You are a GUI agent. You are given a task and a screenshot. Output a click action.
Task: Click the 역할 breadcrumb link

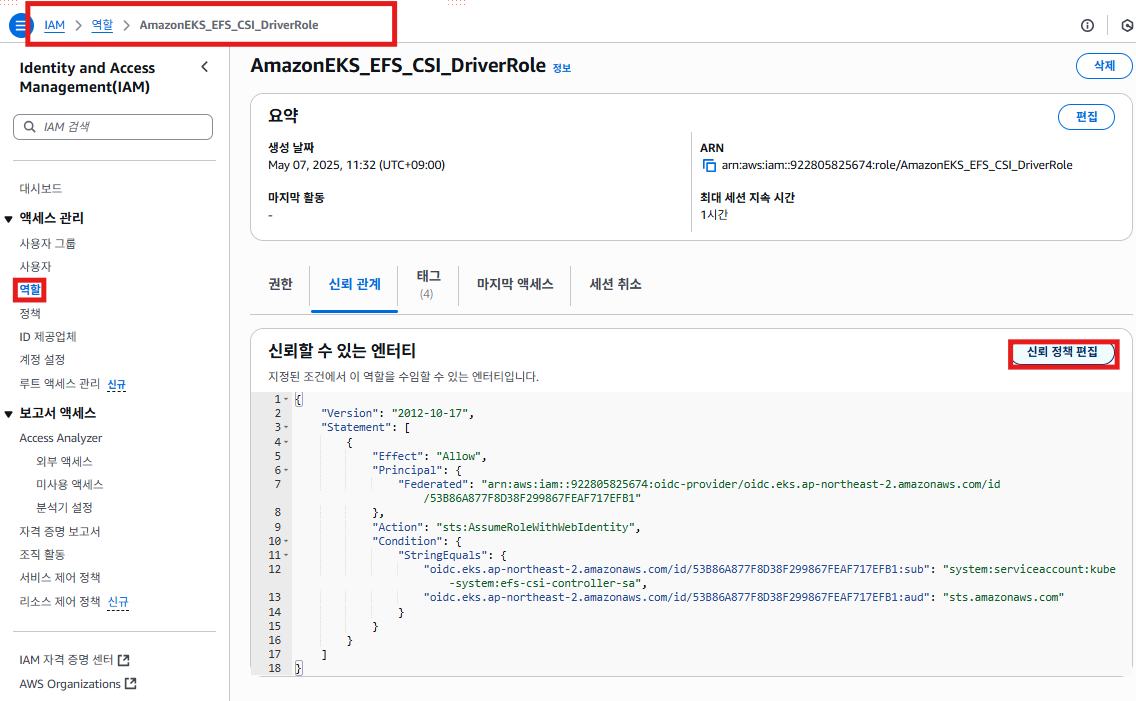coord(102,25)
